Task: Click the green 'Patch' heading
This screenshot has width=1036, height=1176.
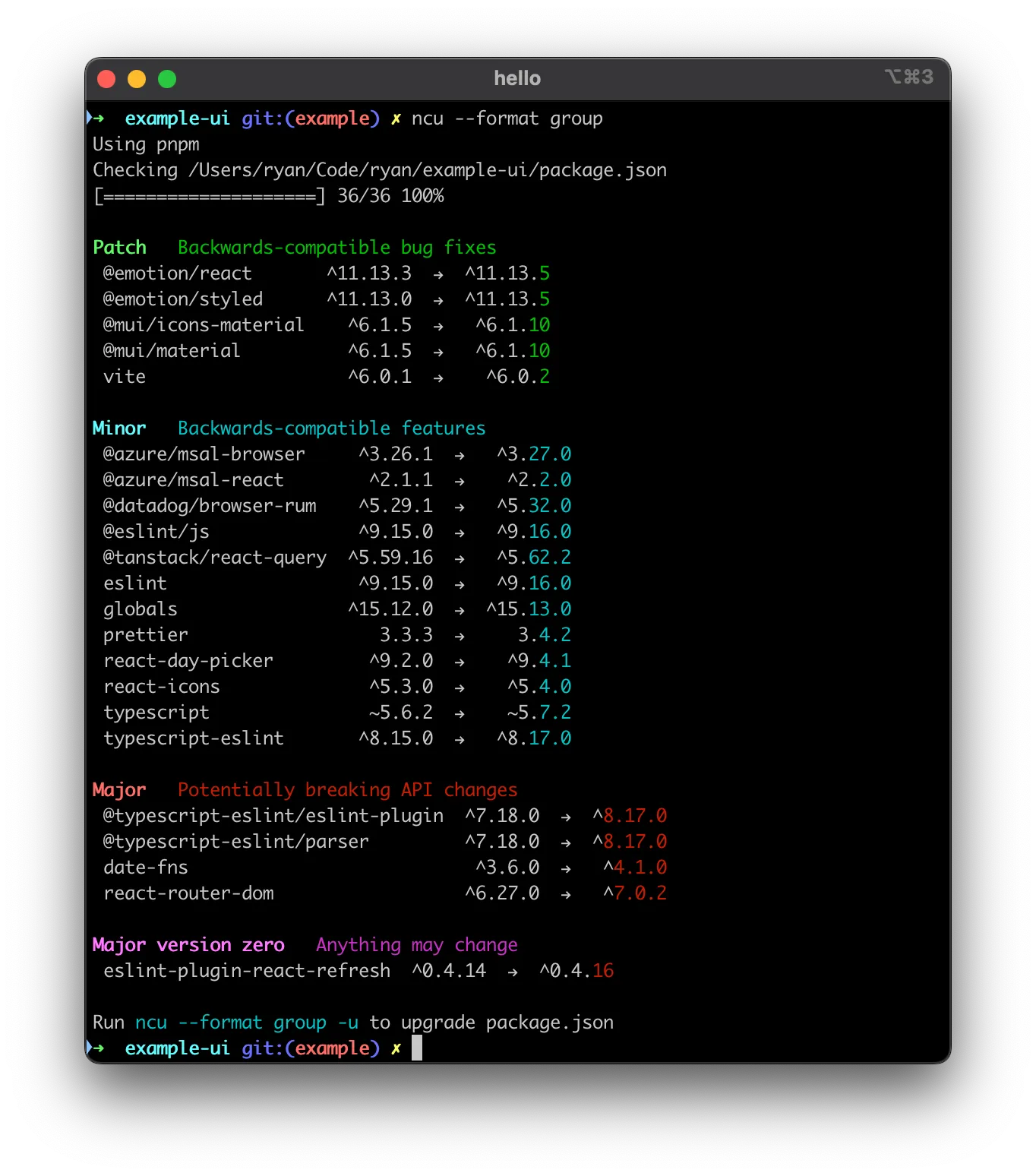Action: (x=119, y=248)
